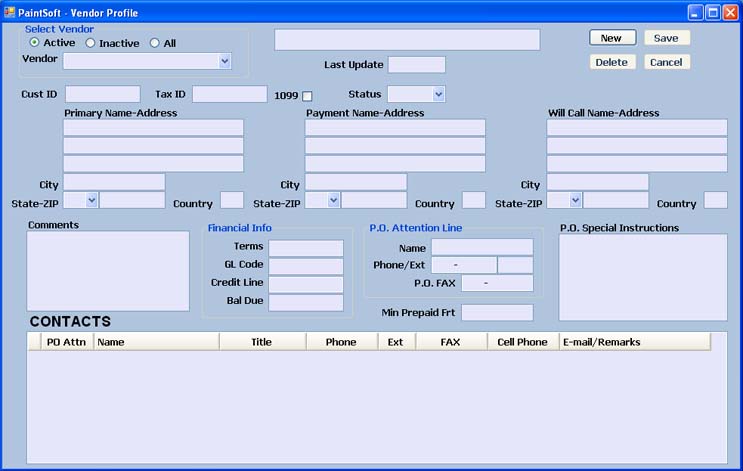Open the Status dropdown
This screenshot has width=743, height=471.
[x=438, y=94]
